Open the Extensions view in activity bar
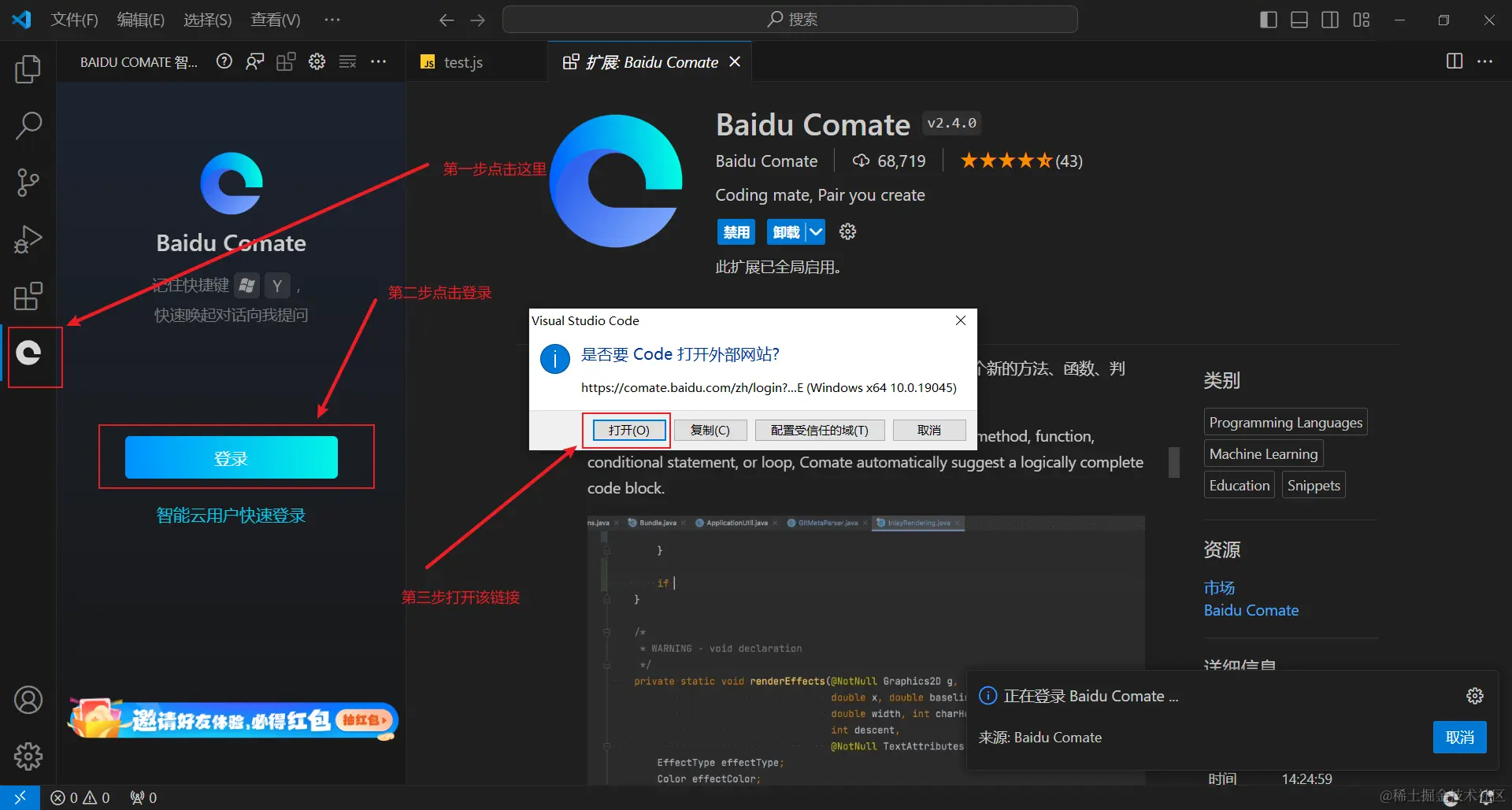Image resolution: width=1512 pixels, height=810 pixels. (28, 296)
